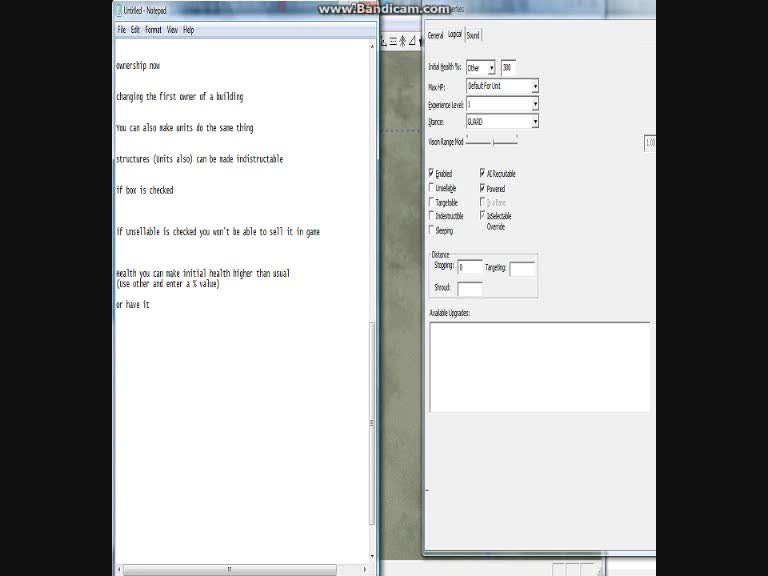The height and width of the screenshot is (576, 768).
Task: Open the Initial Health % dropdown
Action: coord(481,68)
